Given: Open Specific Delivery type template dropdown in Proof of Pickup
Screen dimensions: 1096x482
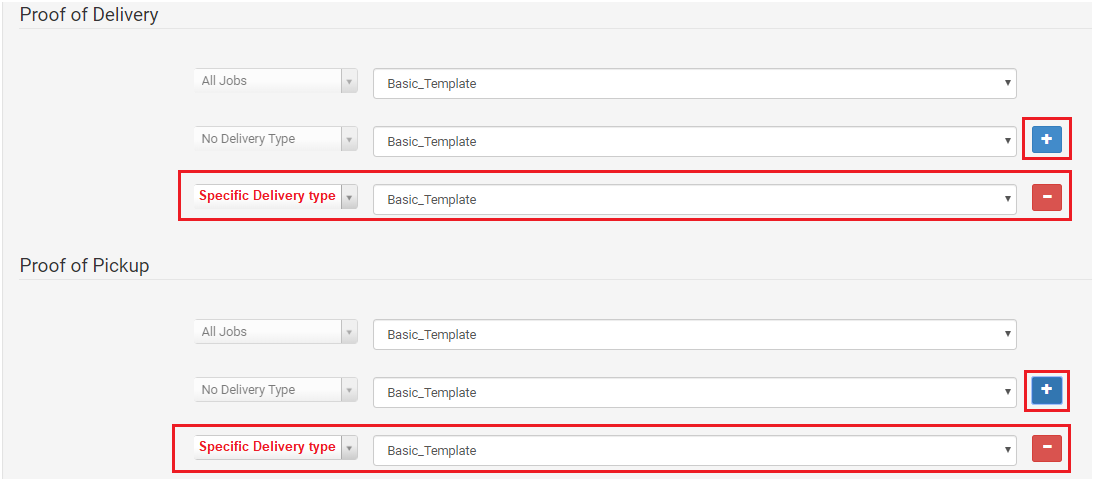Looking at the screenshot, I should click(x=695, y=451).
